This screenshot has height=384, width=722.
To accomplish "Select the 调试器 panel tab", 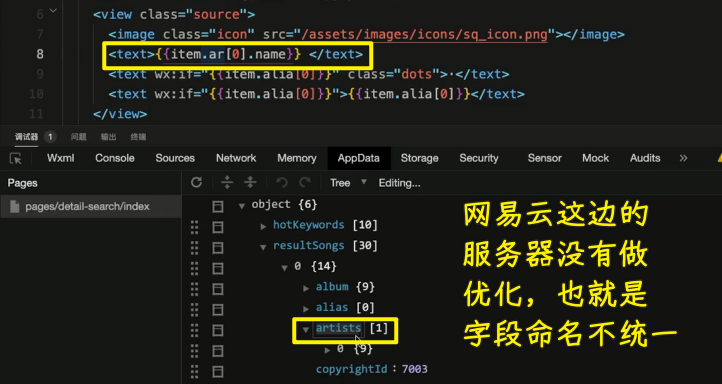I will coord(26,137).
